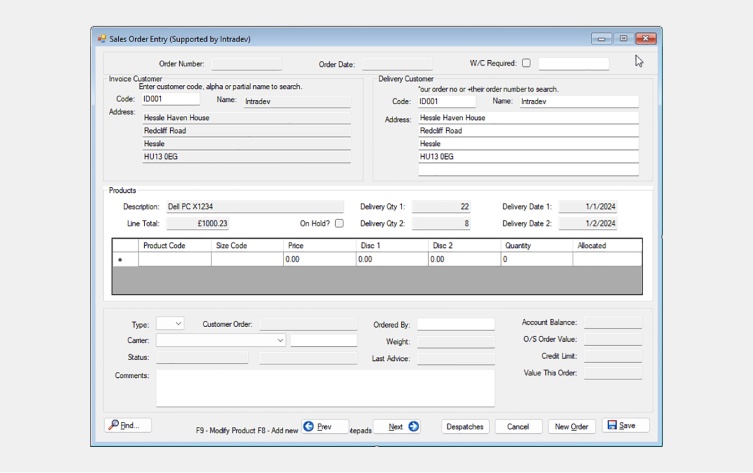Image resolution: width=753 pixels, height=473 pixels.
Task: Enable the W/C Required checkbox
Action: (x=526, y=63)
